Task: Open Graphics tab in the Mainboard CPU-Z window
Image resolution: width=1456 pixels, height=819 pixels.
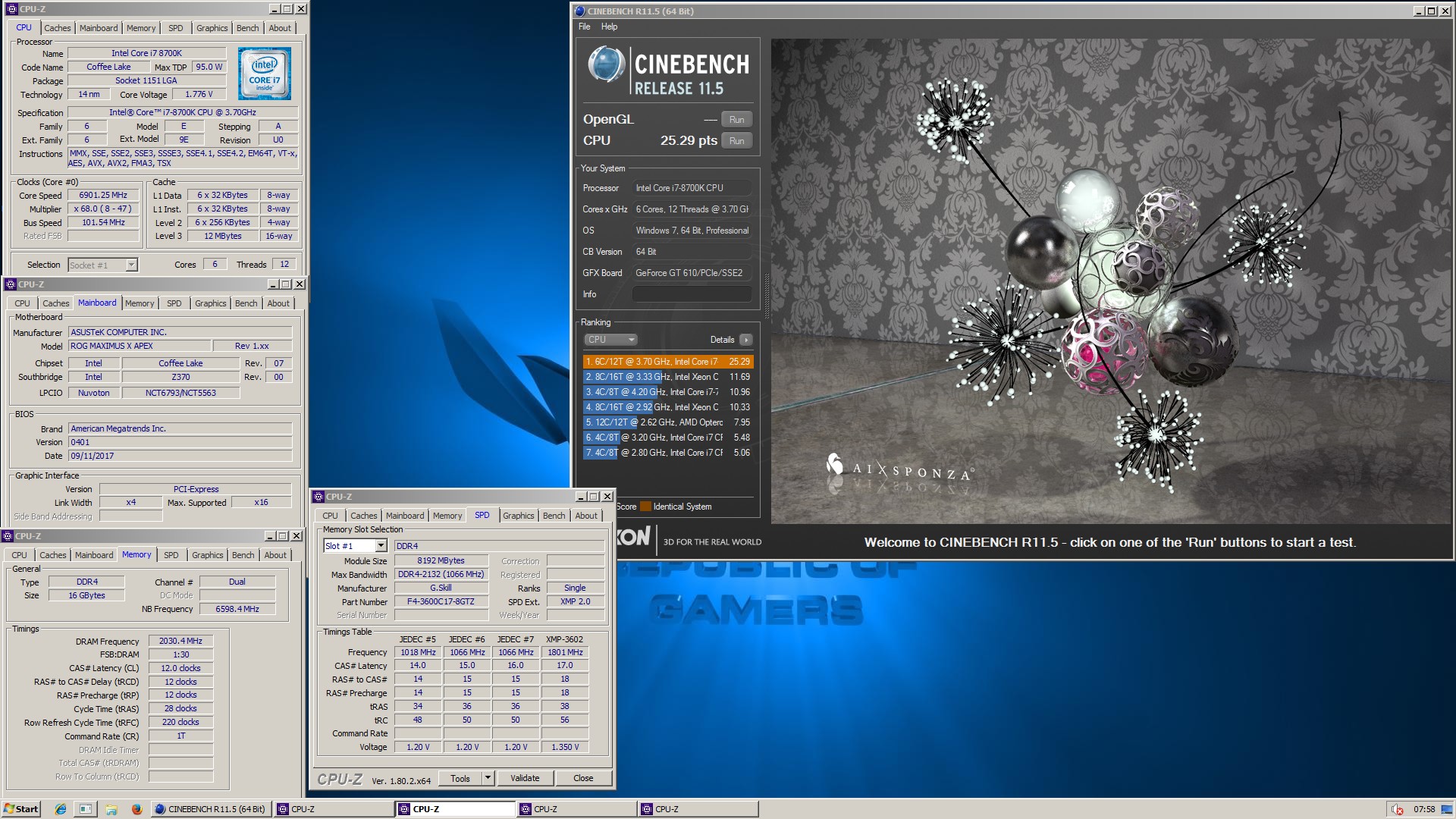Action: tap(211, 303)
